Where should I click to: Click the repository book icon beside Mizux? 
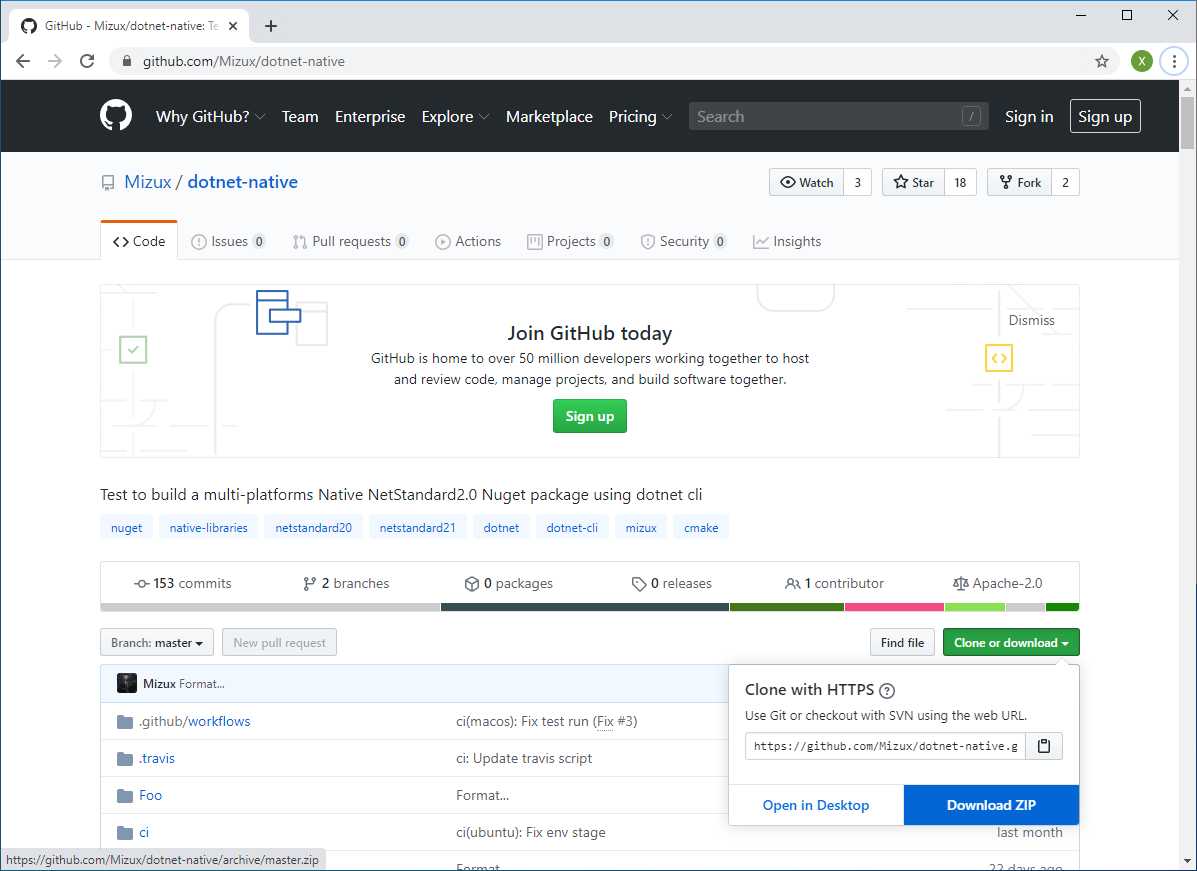point(108,182)
